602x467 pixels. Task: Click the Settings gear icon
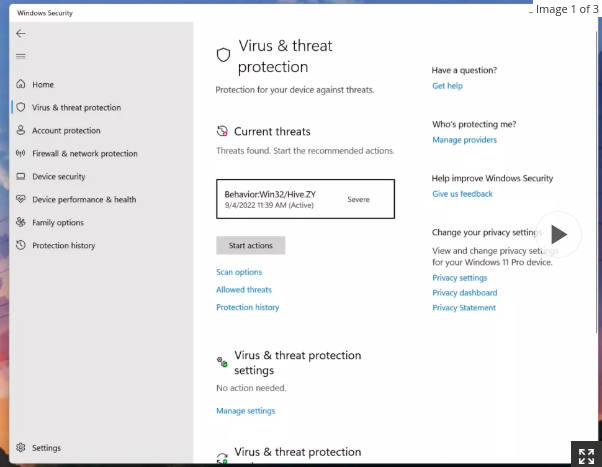[x=21, y=447]
